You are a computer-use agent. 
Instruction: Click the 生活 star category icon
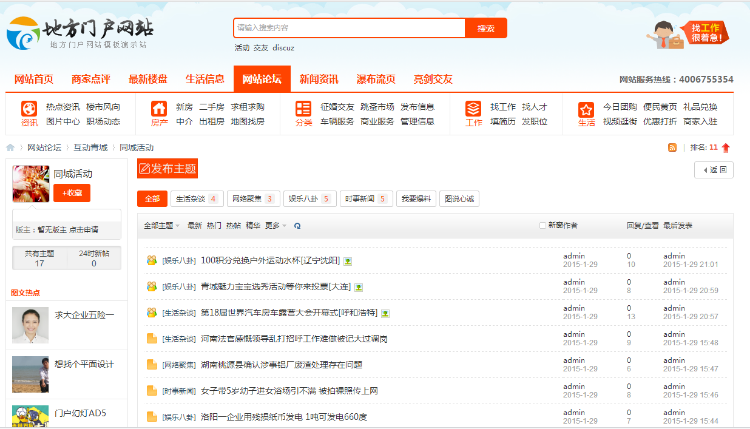(x=586, y=109)
